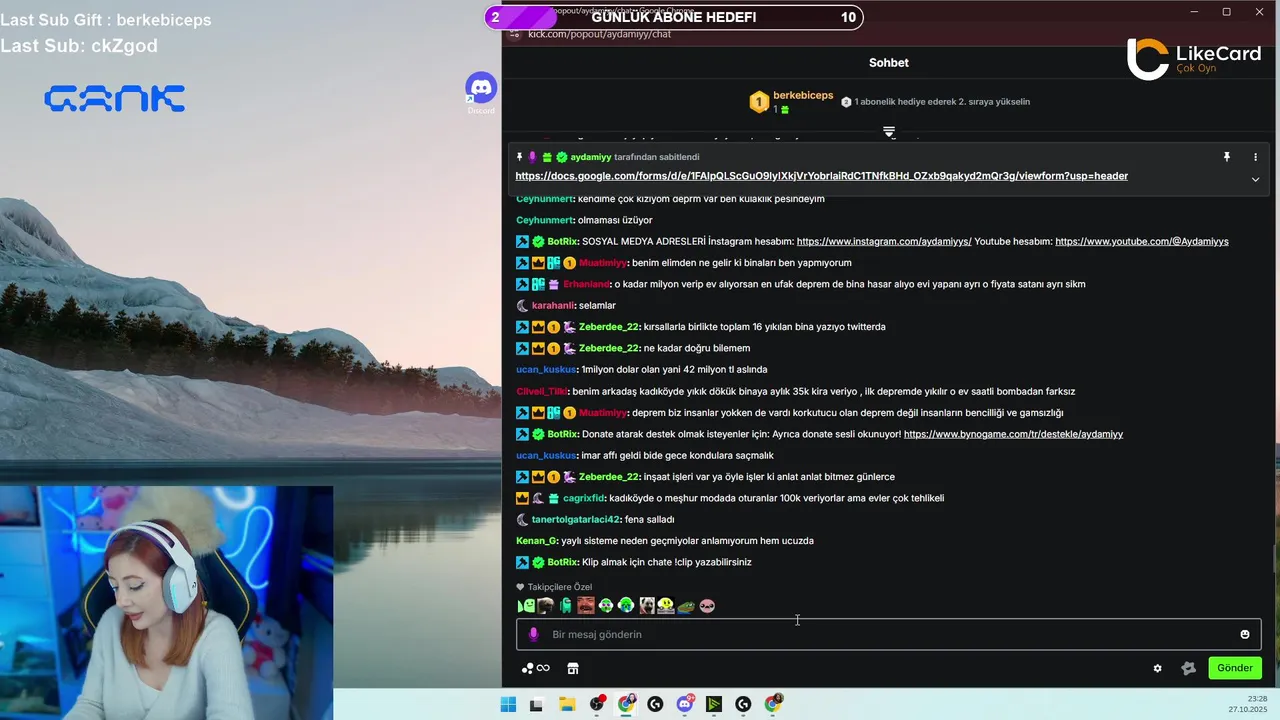Image resolution: width=1280 pixels, height=720 pixels.
Task: Select the mustached man face emote
Action: (x=586, y=605)
